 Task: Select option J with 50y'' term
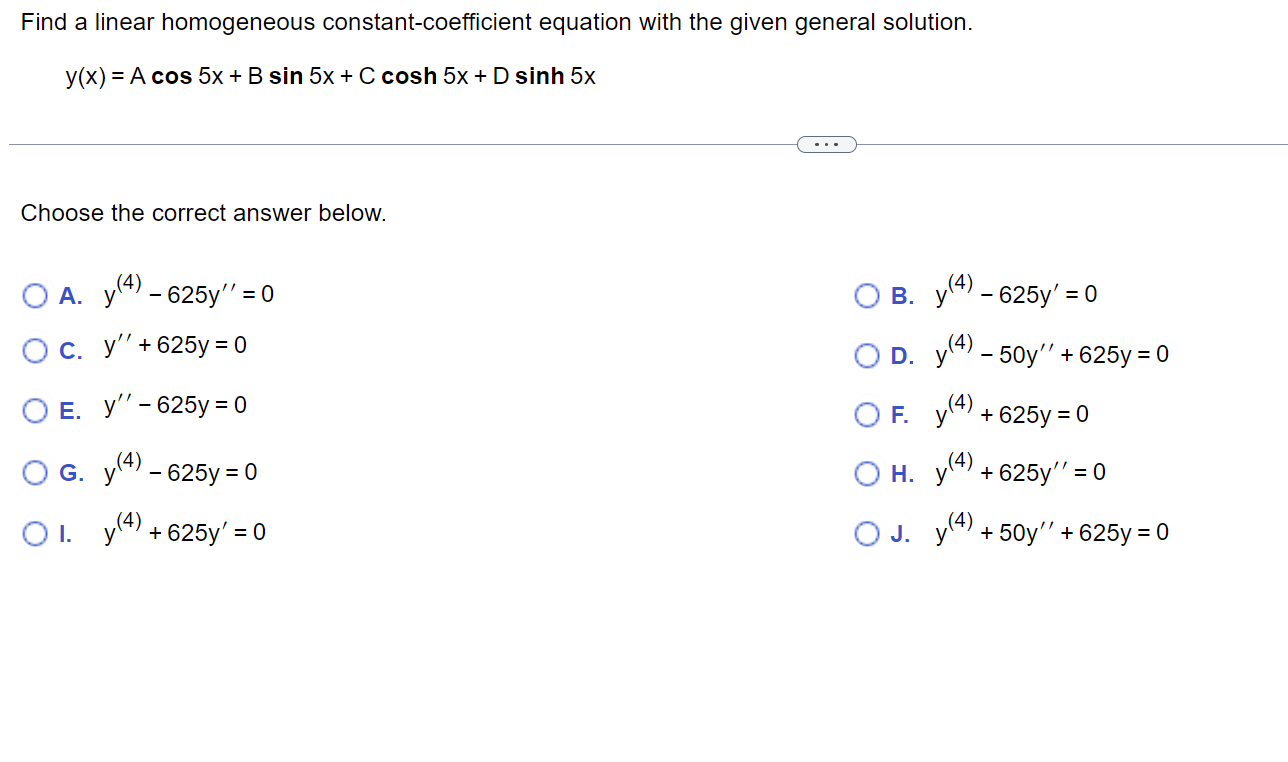coord(866,532)
